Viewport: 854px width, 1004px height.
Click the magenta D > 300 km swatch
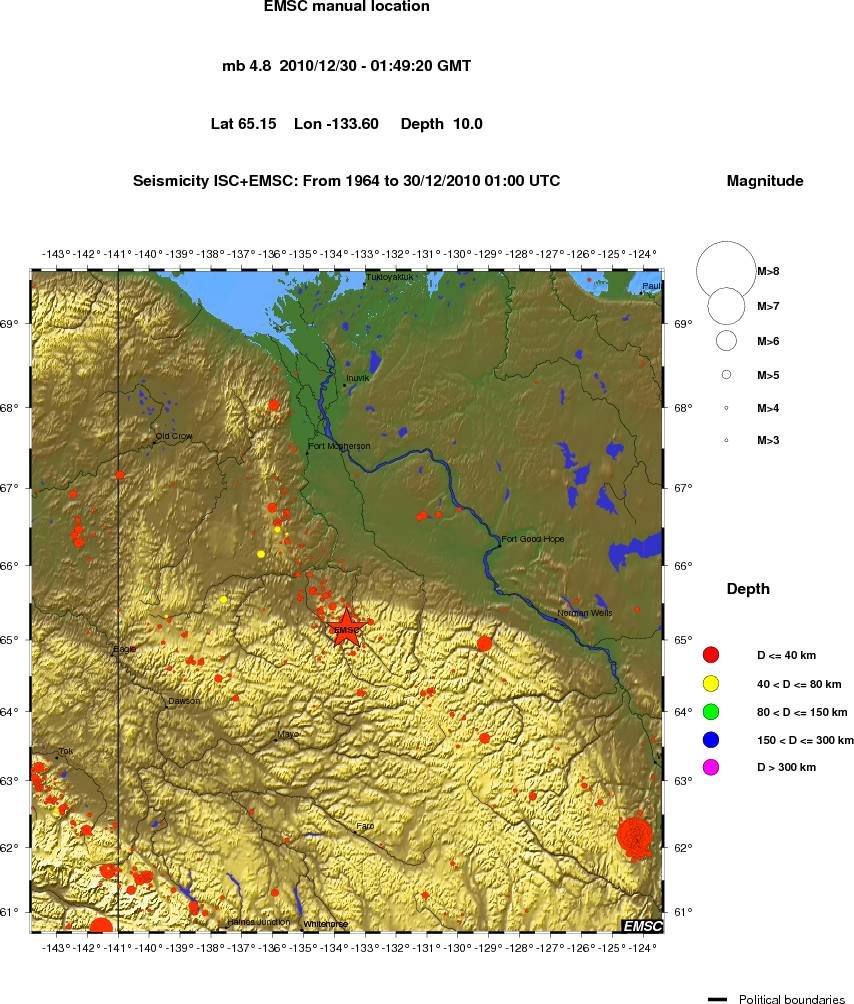pyautogui.click(x=711, y=768)
